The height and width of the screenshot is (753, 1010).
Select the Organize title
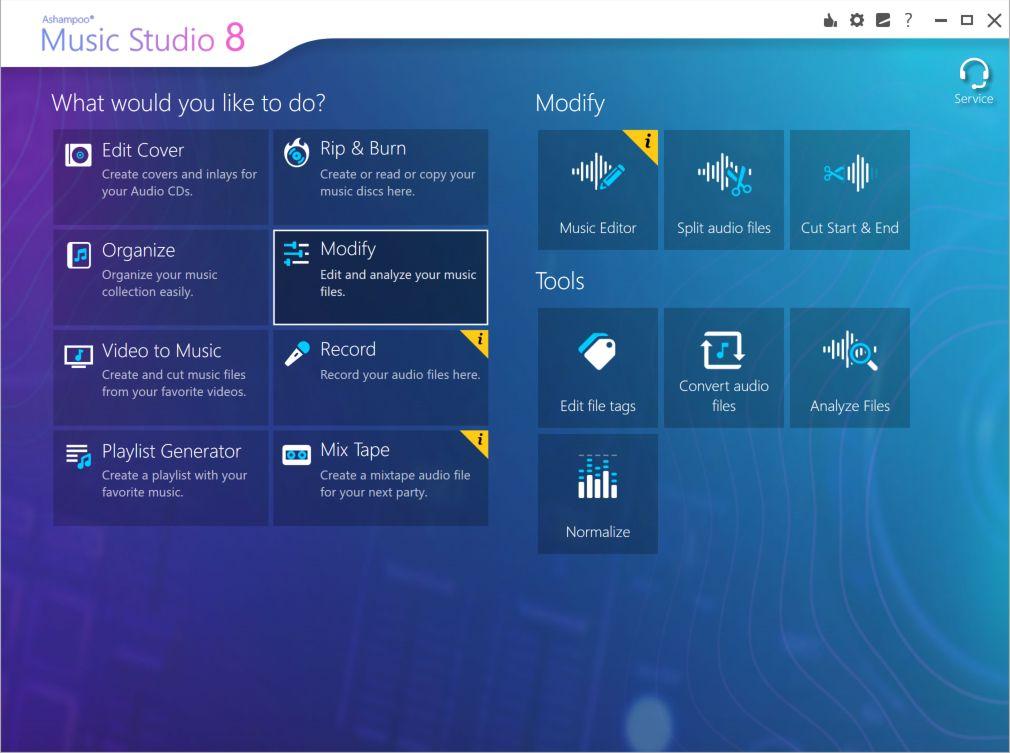pos(138,251)
